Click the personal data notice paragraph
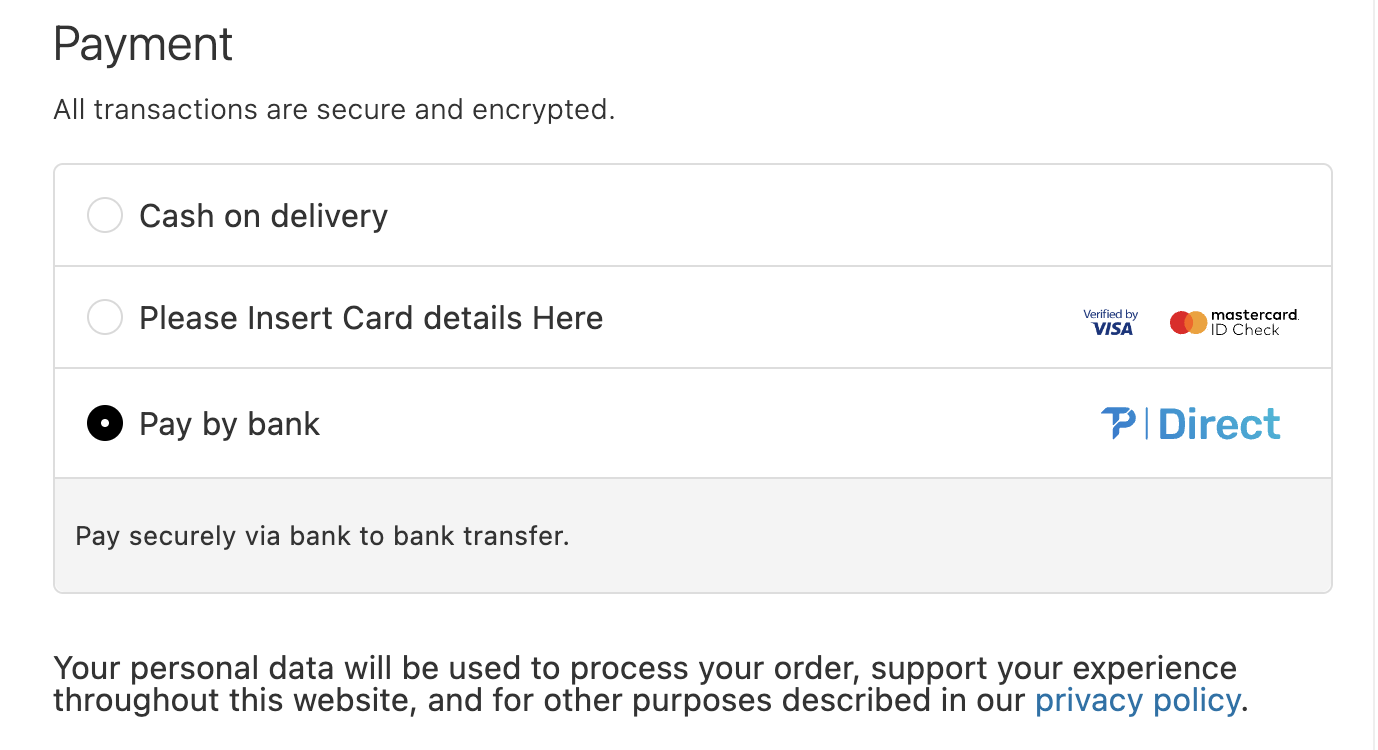 651,684
